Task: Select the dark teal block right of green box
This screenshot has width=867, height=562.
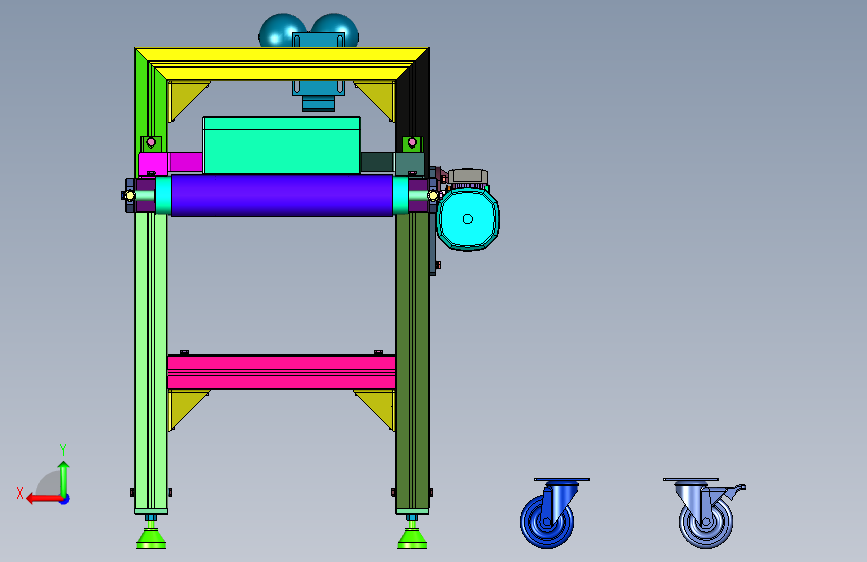Action: pyautogui.click(x=392, y=164)
